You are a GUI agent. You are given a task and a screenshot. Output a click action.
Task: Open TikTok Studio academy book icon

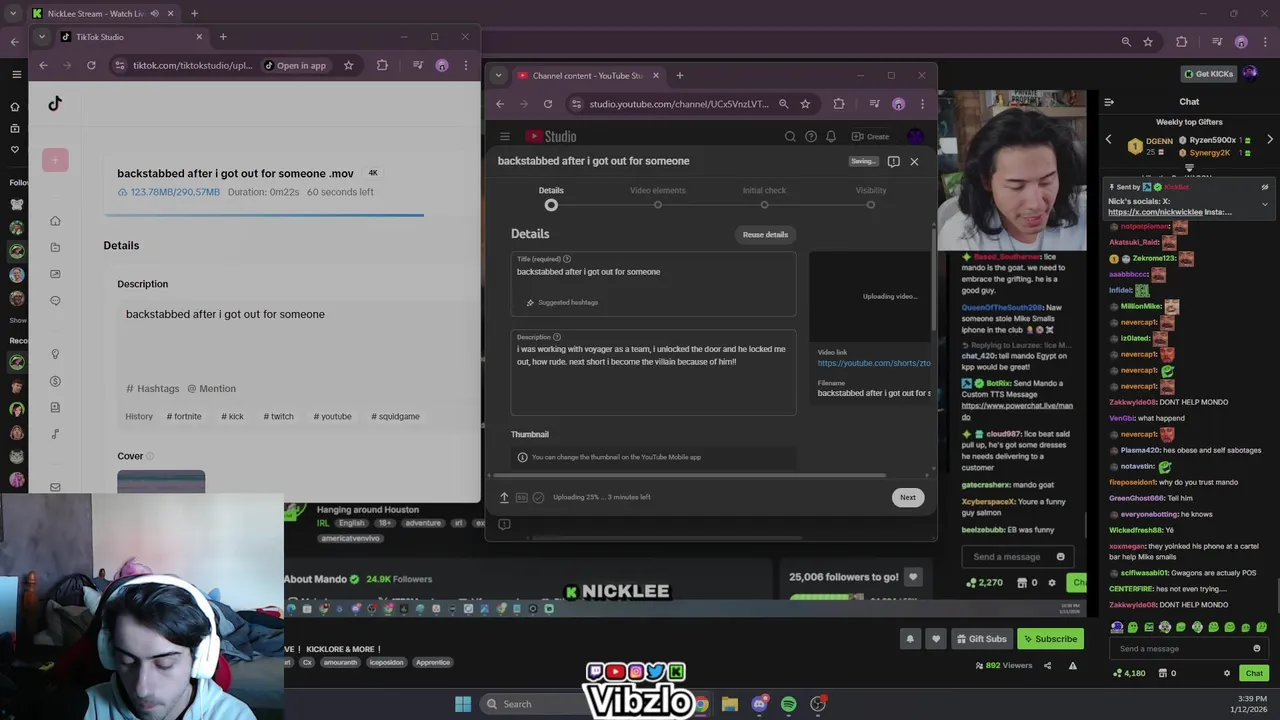(55, 407)
